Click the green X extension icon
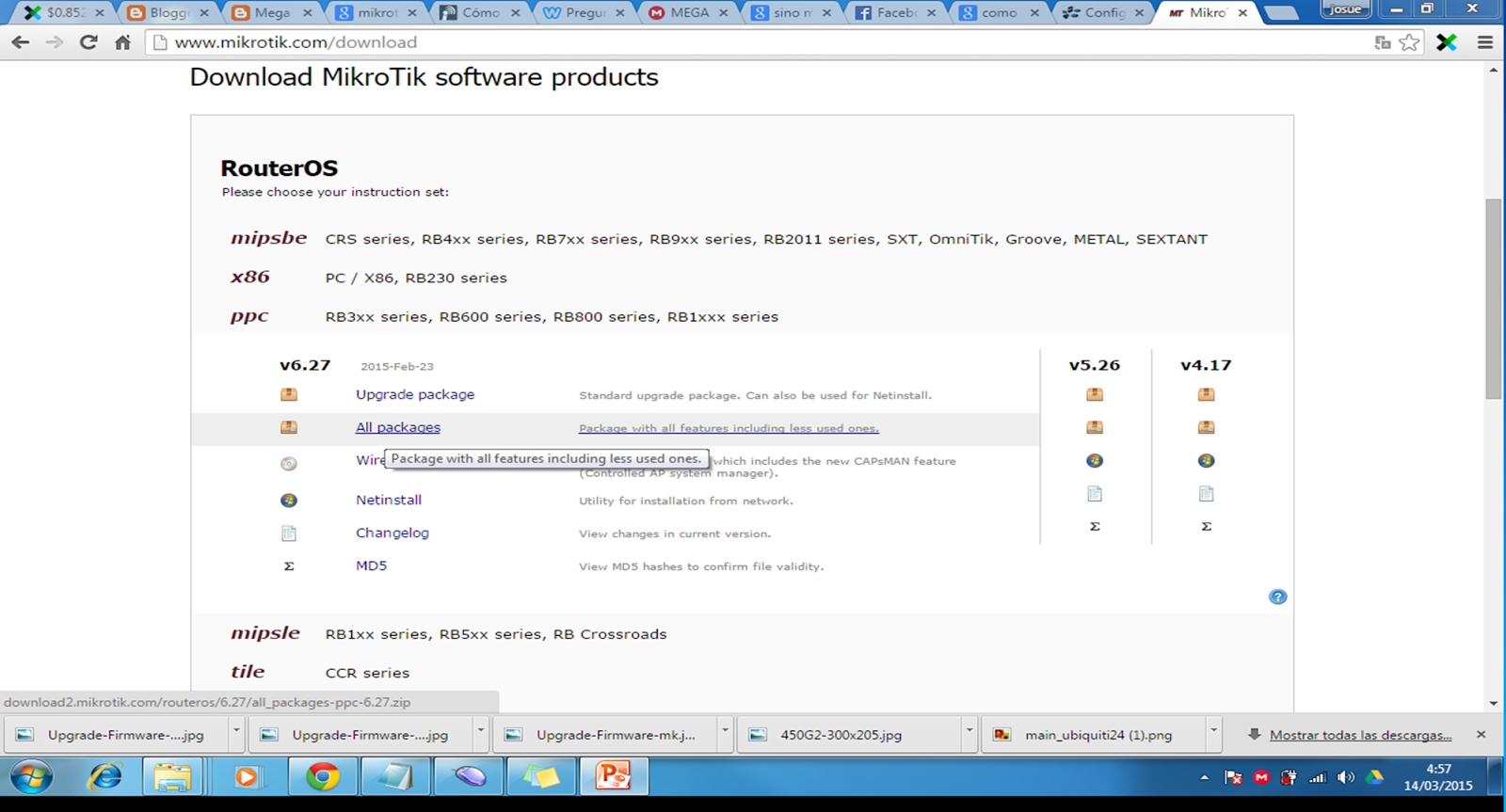This screenshot has height=812, width=1506. 1447,42
